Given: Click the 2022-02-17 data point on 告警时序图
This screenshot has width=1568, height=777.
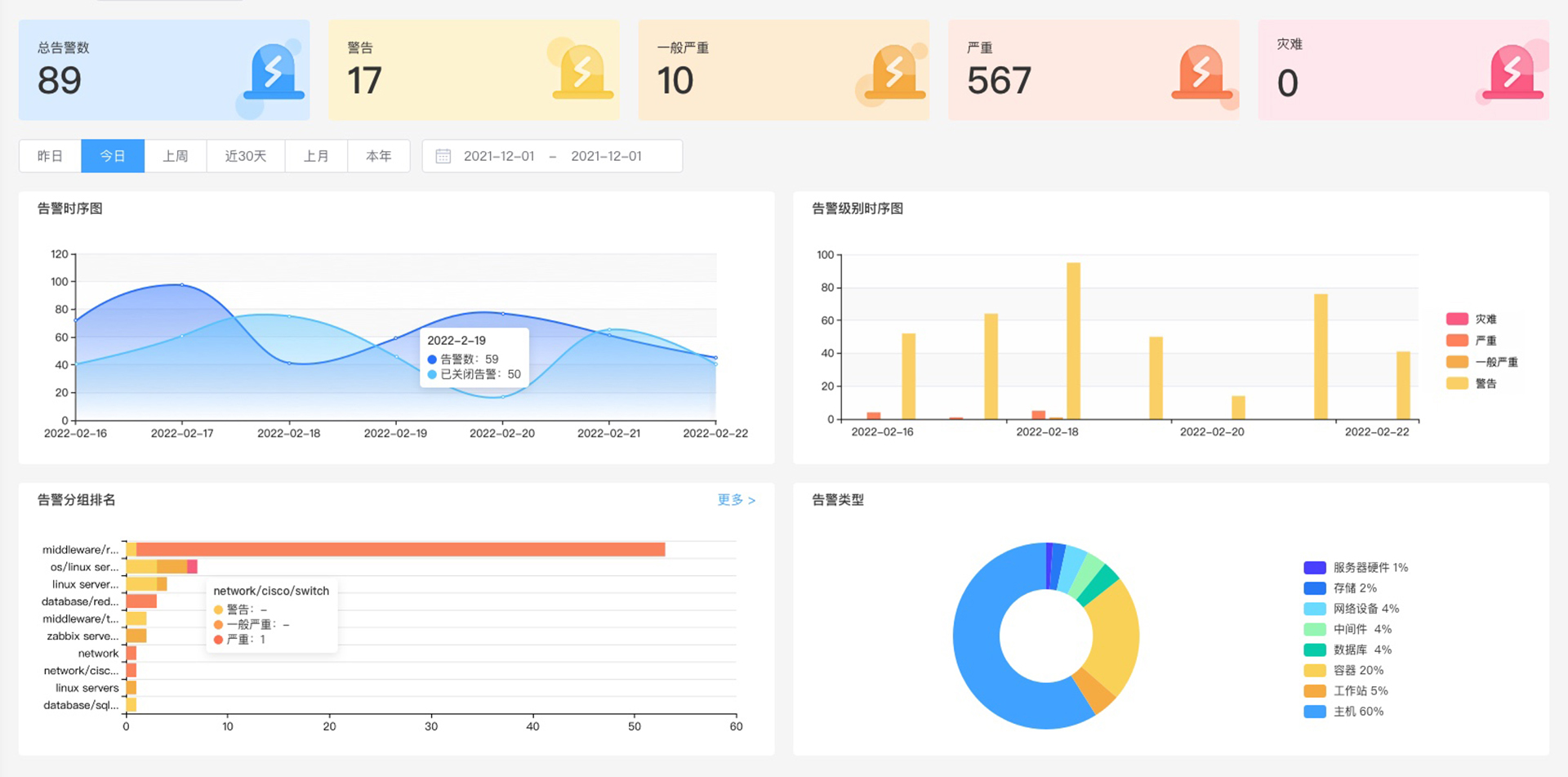Looking at the screenshot, I should tap(181, 285).
